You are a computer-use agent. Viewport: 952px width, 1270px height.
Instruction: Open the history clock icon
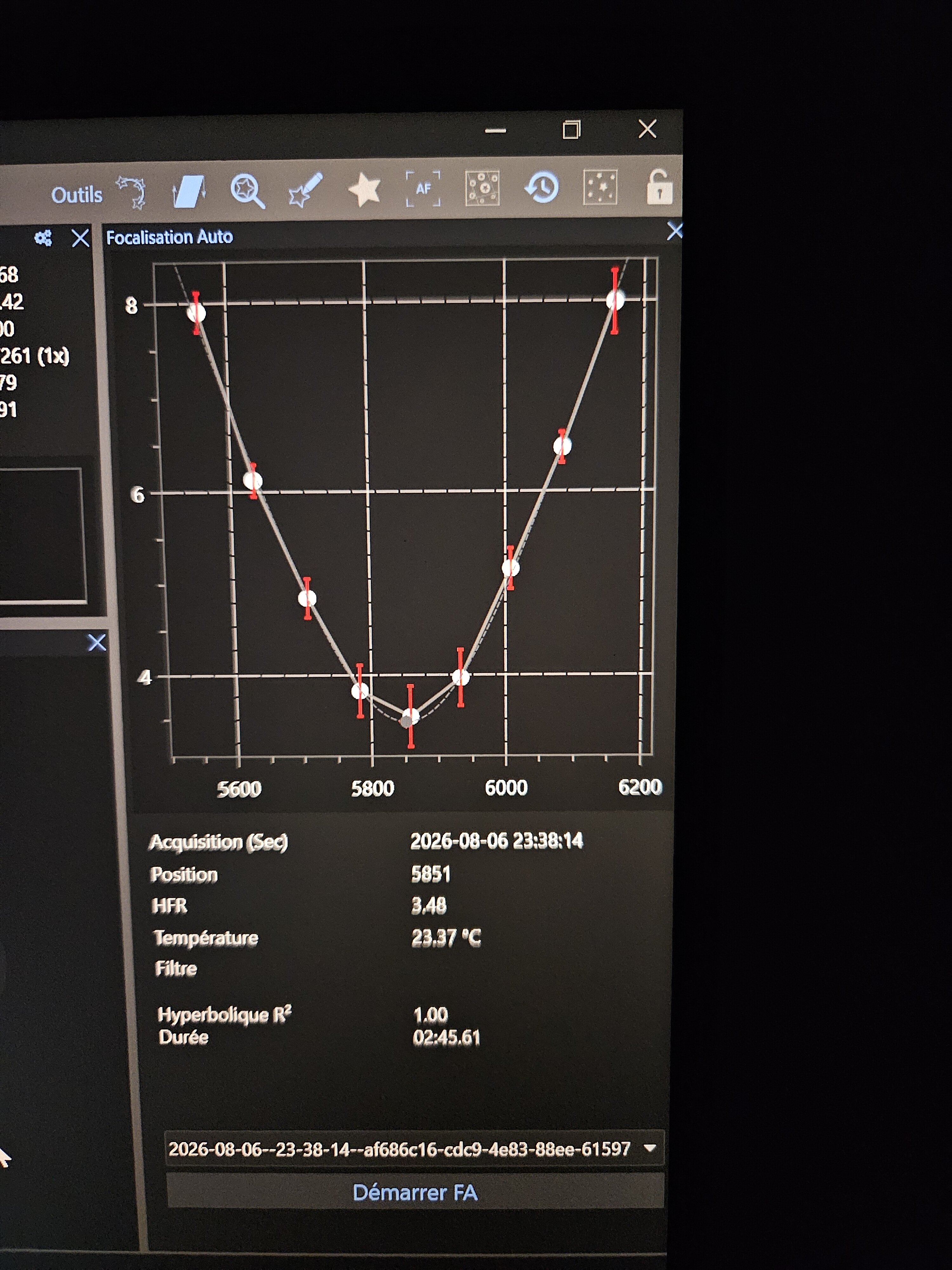coord(542,187)
